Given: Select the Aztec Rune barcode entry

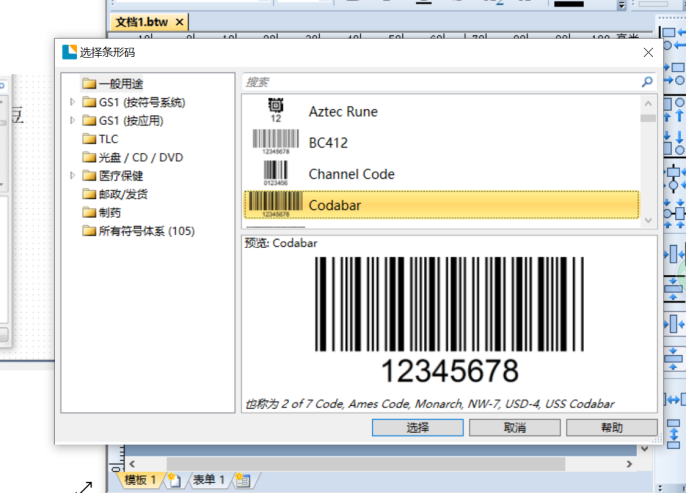Looking at the screenshot, I should point(441,111).
